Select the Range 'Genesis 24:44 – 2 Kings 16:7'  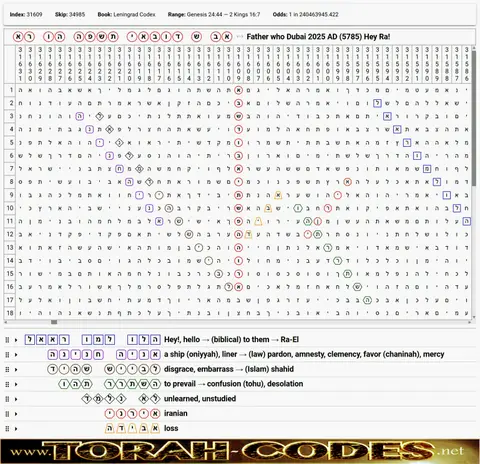[x=214, y=14]
